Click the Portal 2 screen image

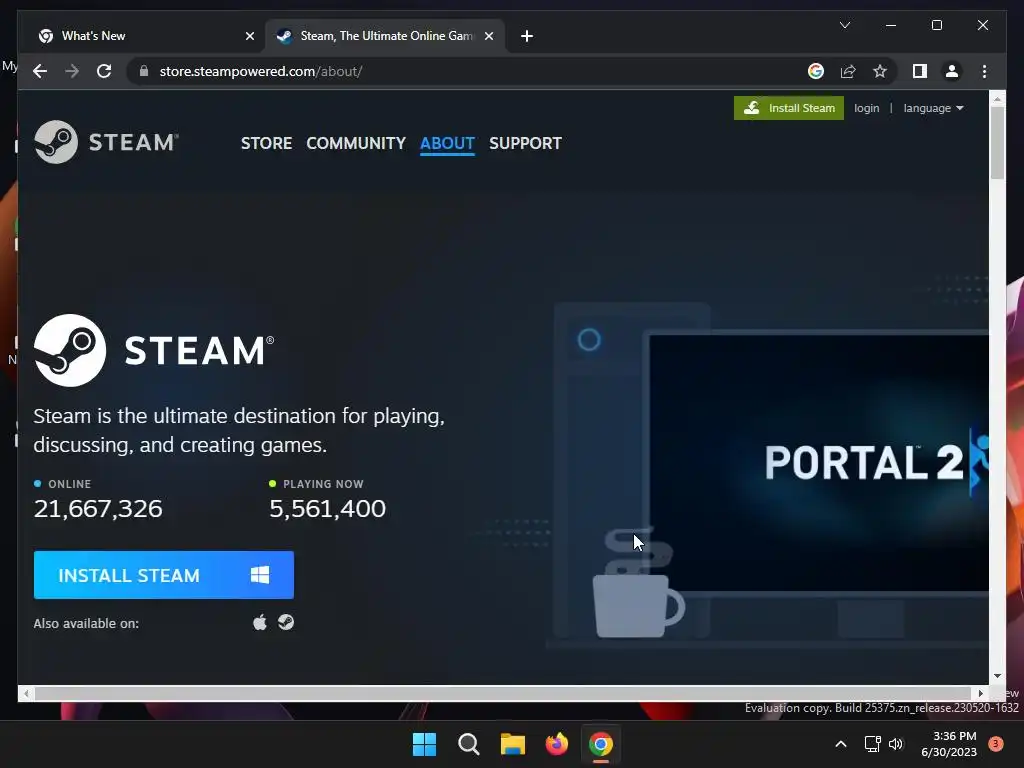pos(819,462)
